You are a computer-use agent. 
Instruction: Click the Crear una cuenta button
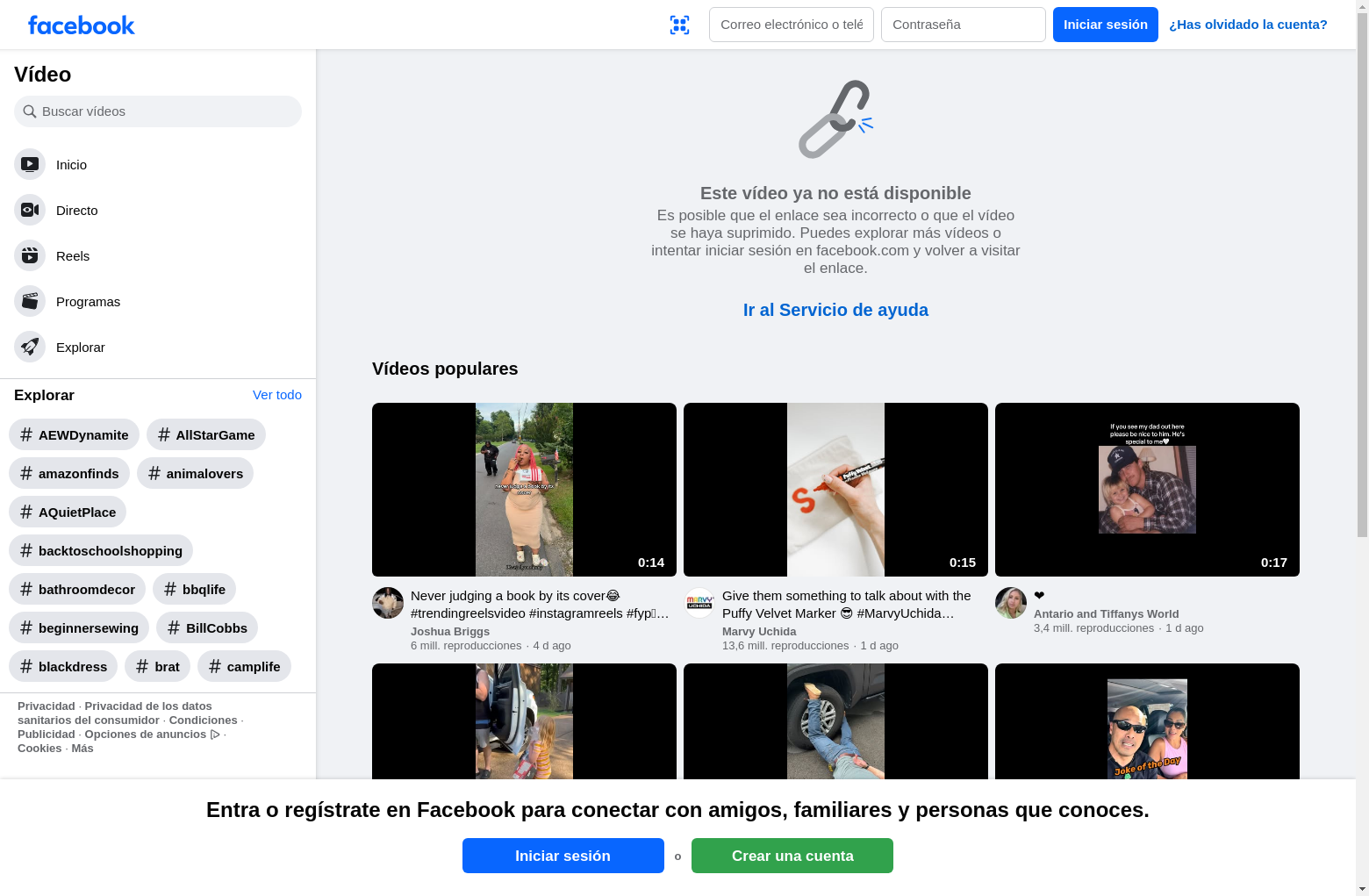coord(792,856)
